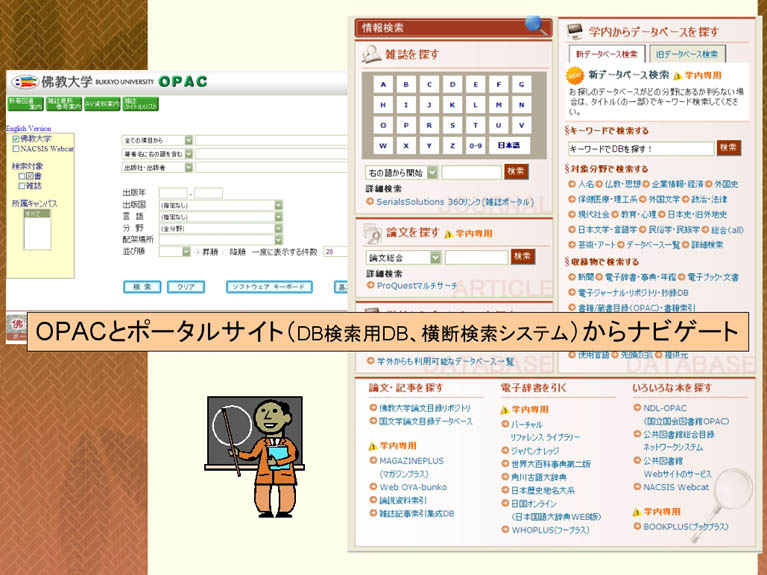Viewport: 767px width, 575px height.
Task: Open 学外からも利用可能なデータベース一覧 link
Action: coord(445,362)
